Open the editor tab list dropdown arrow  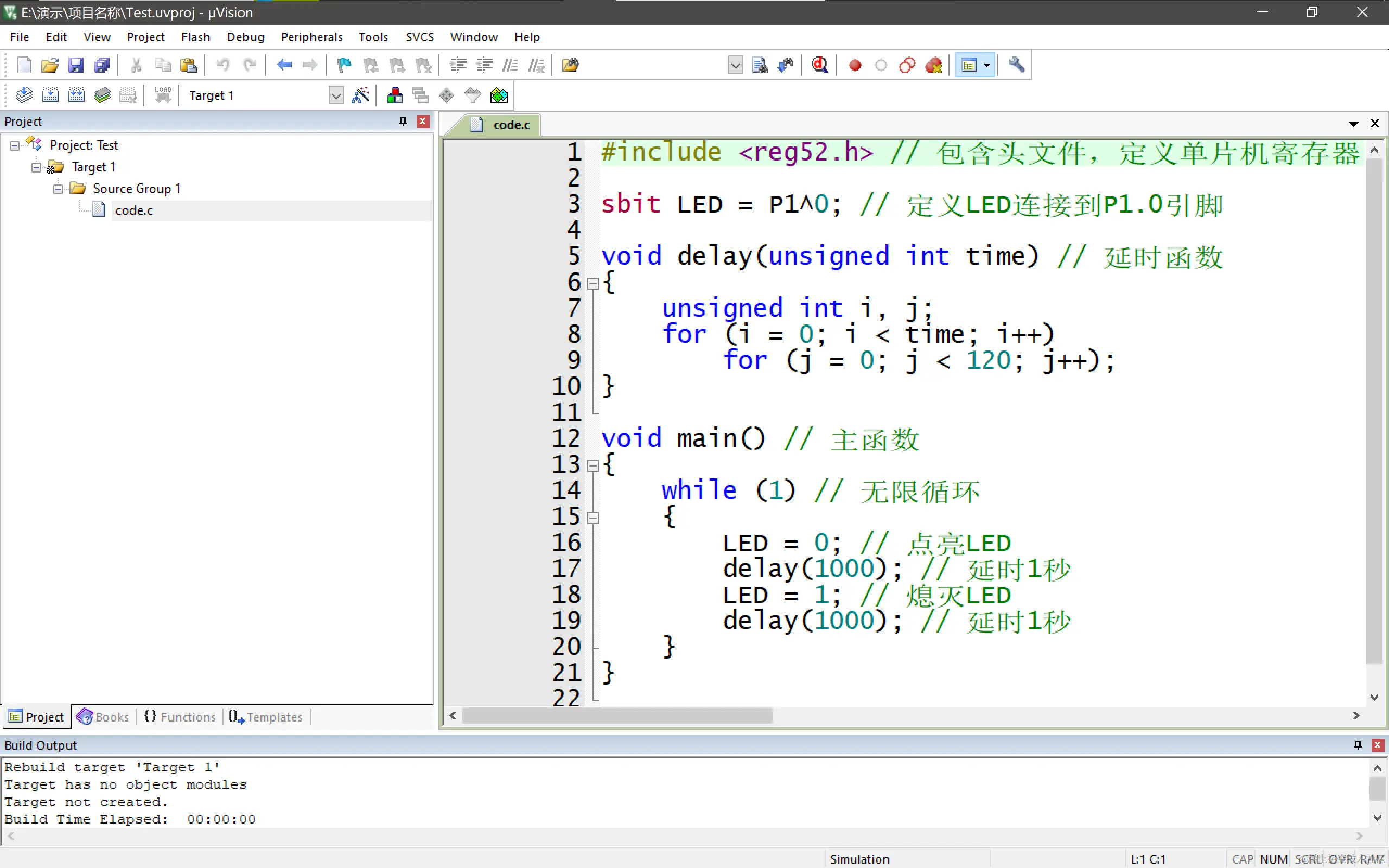pyautogui.click(x=1353, y=124)
